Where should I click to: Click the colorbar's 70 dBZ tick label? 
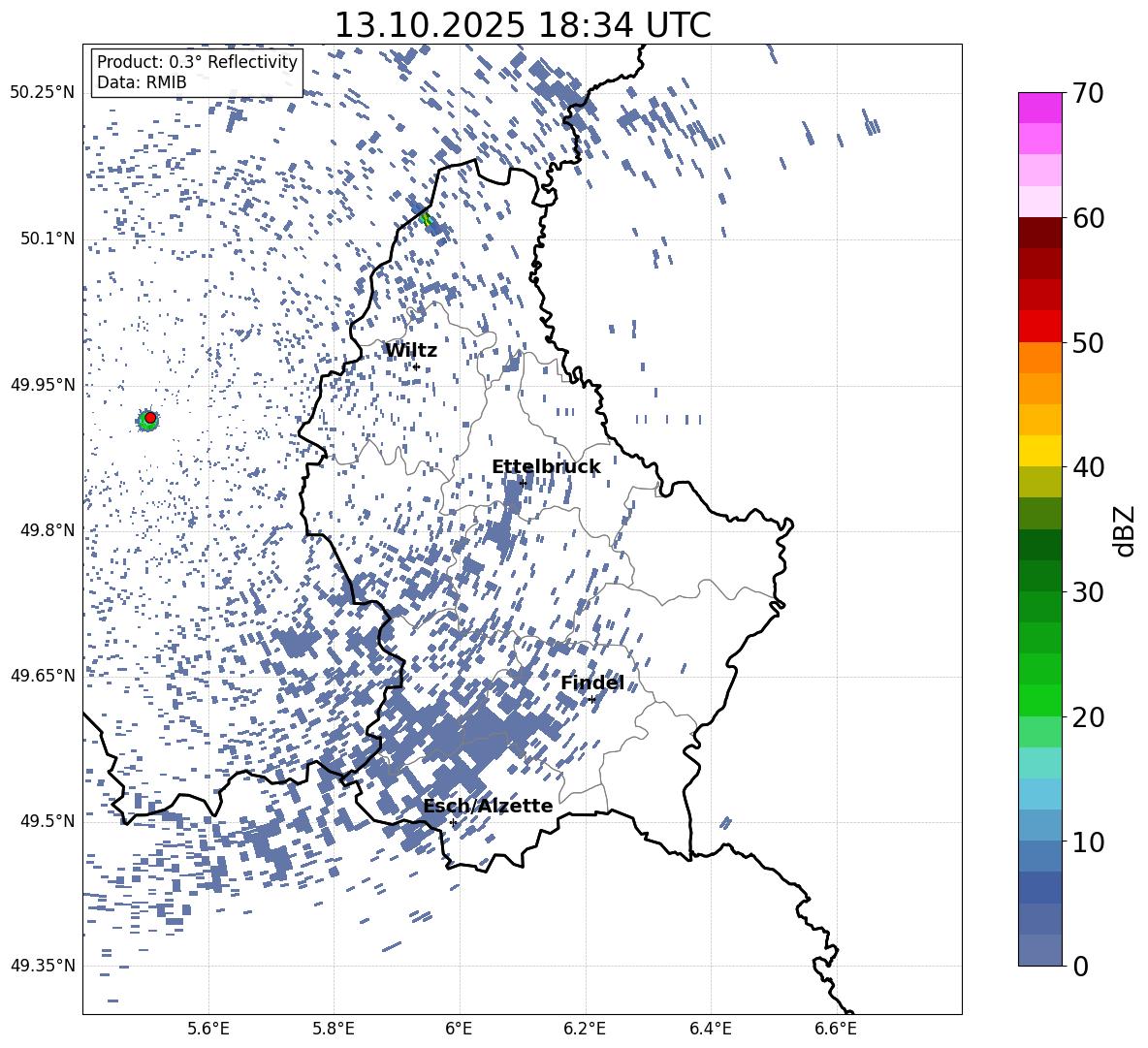(1089, 93)
